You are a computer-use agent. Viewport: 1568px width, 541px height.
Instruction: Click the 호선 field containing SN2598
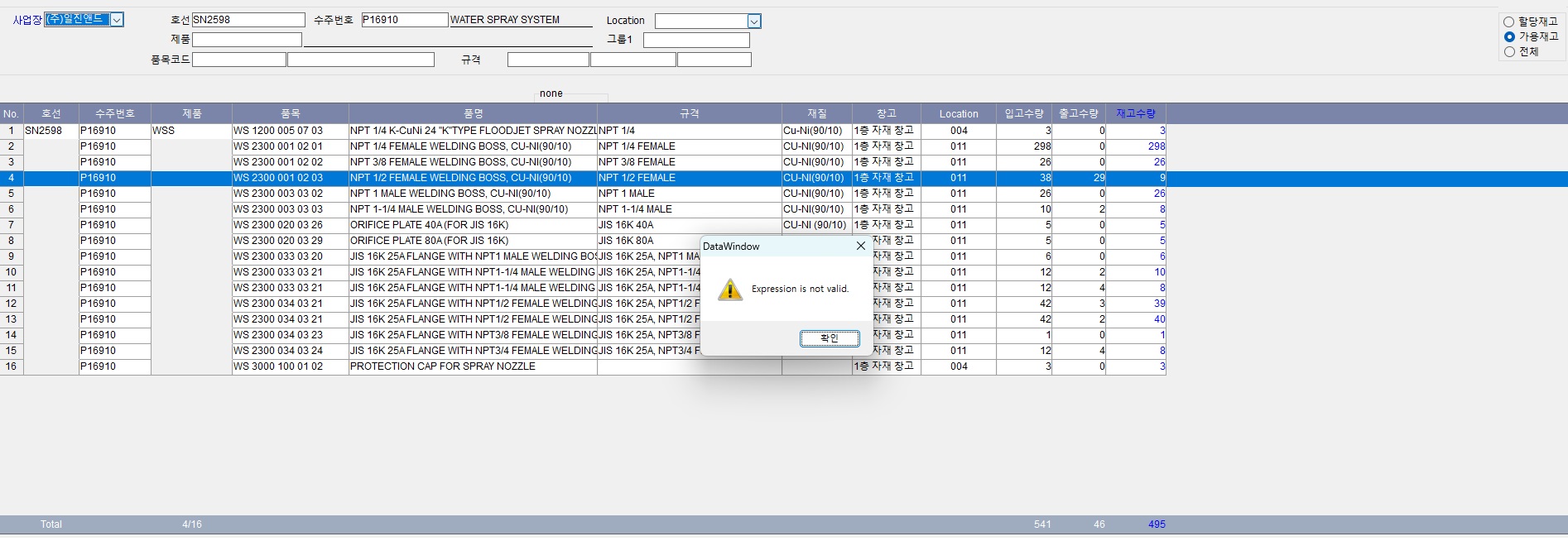248,20
